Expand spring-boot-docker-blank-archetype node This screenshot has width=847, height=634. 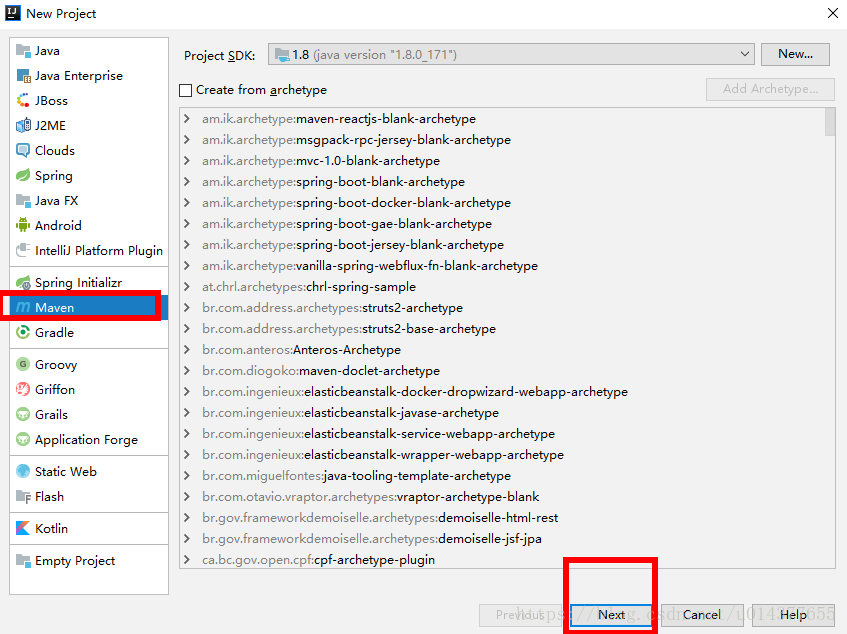tap(187, 203)
